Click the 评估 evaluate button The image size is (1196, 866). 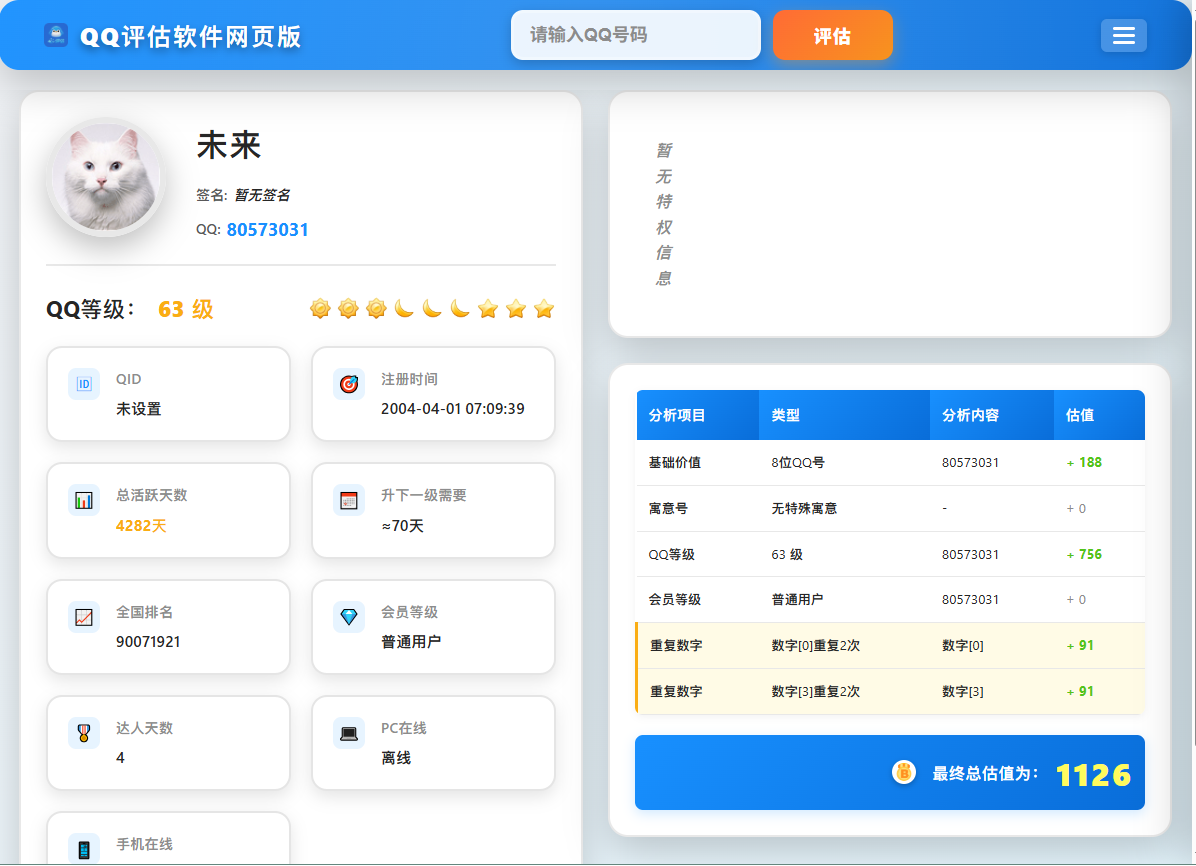pos(832,36)
